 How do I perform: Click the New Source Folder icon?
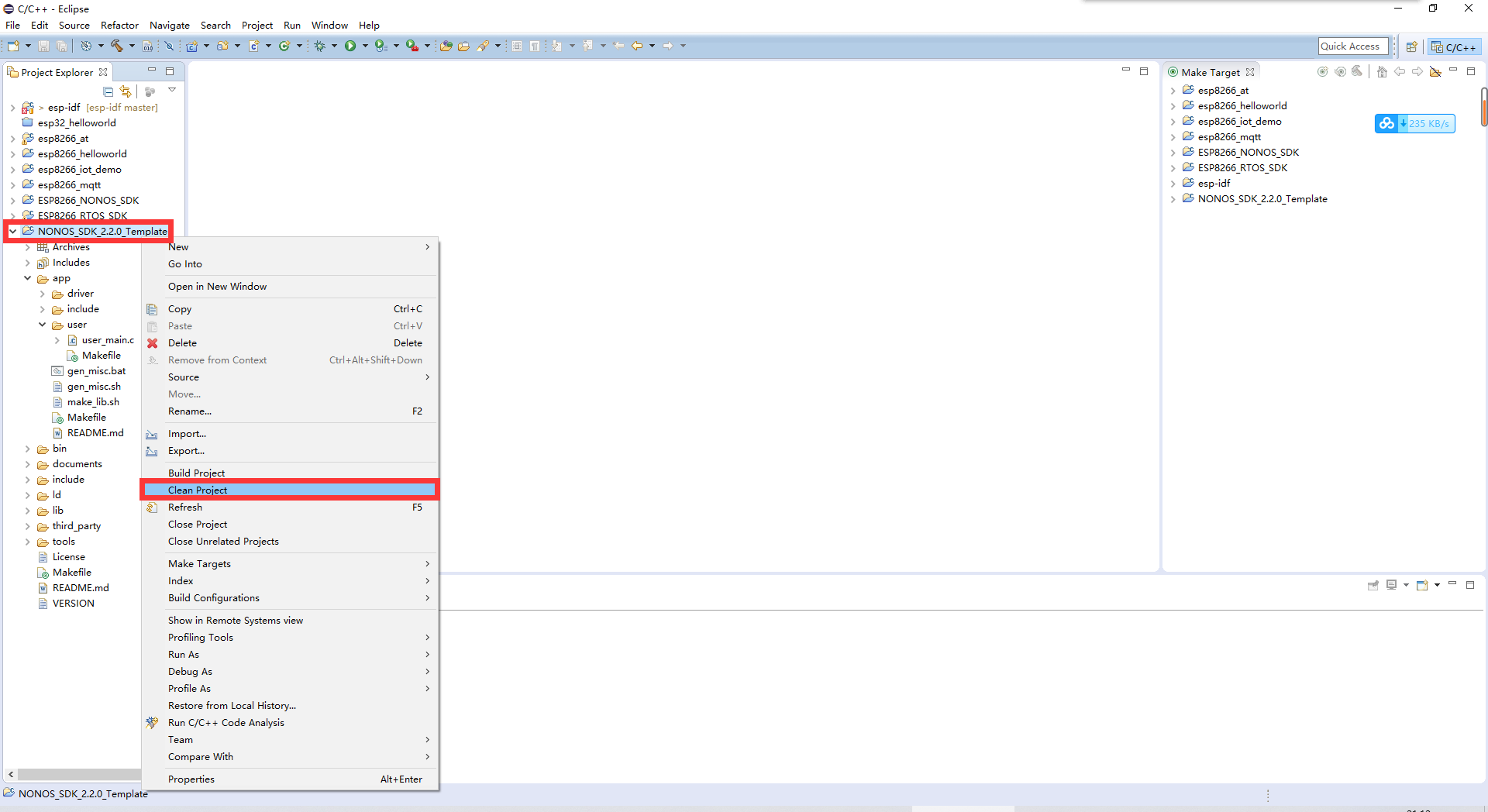click(x=223, y=46)
